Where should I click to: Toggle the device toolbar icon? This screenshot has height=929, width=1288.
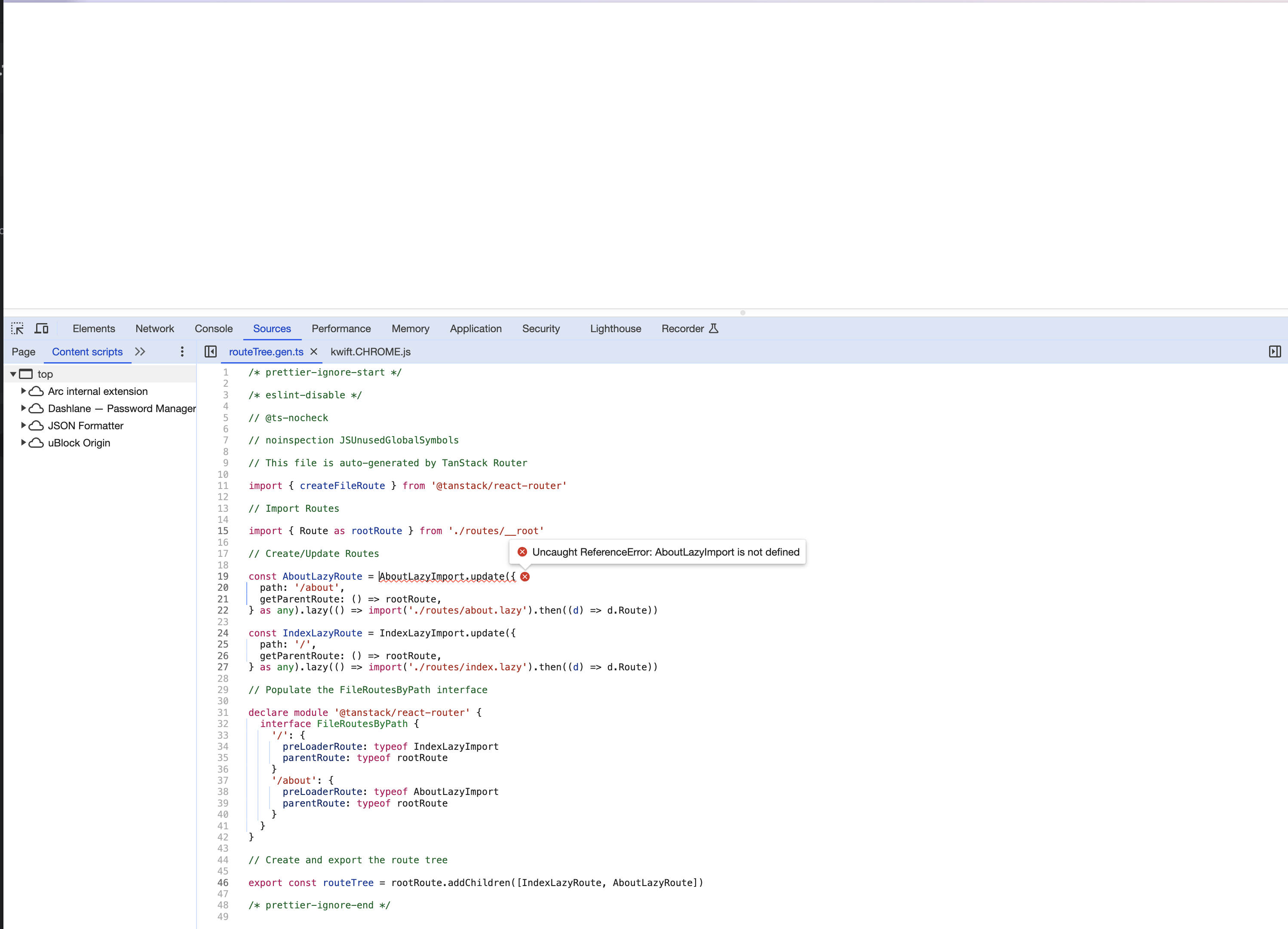[x=41, y=329]
